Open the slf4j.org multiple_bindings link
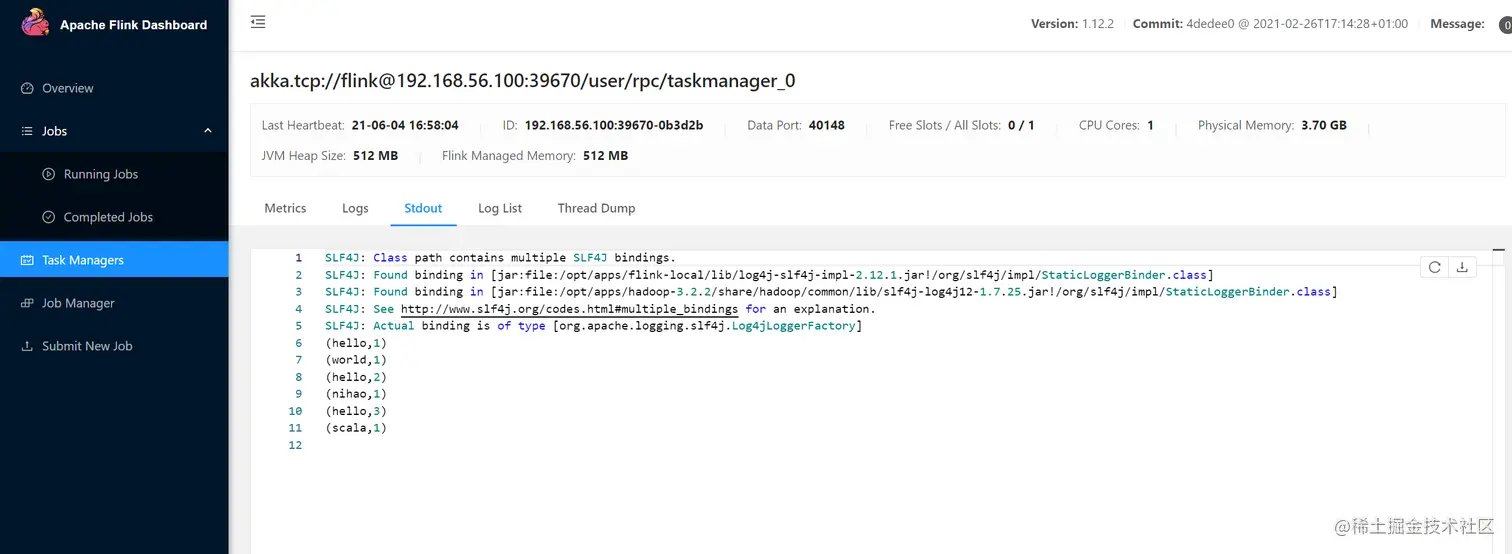 coord(569,309)
